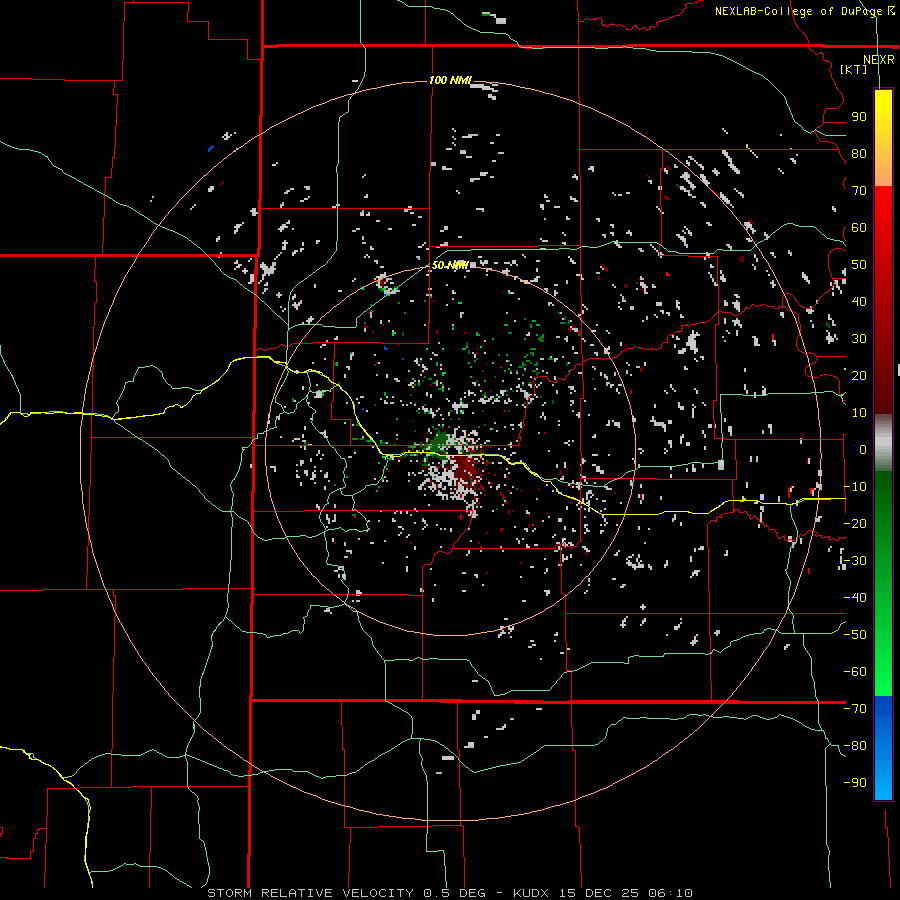Click the 40 value on velocity scale

(859, 301)
